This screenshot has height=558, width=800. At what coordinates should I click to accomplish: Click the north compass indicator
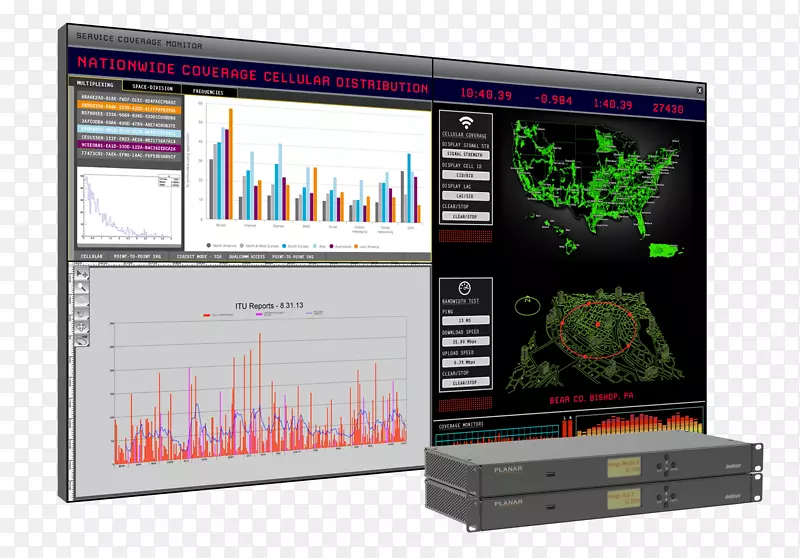pos(528,305)
